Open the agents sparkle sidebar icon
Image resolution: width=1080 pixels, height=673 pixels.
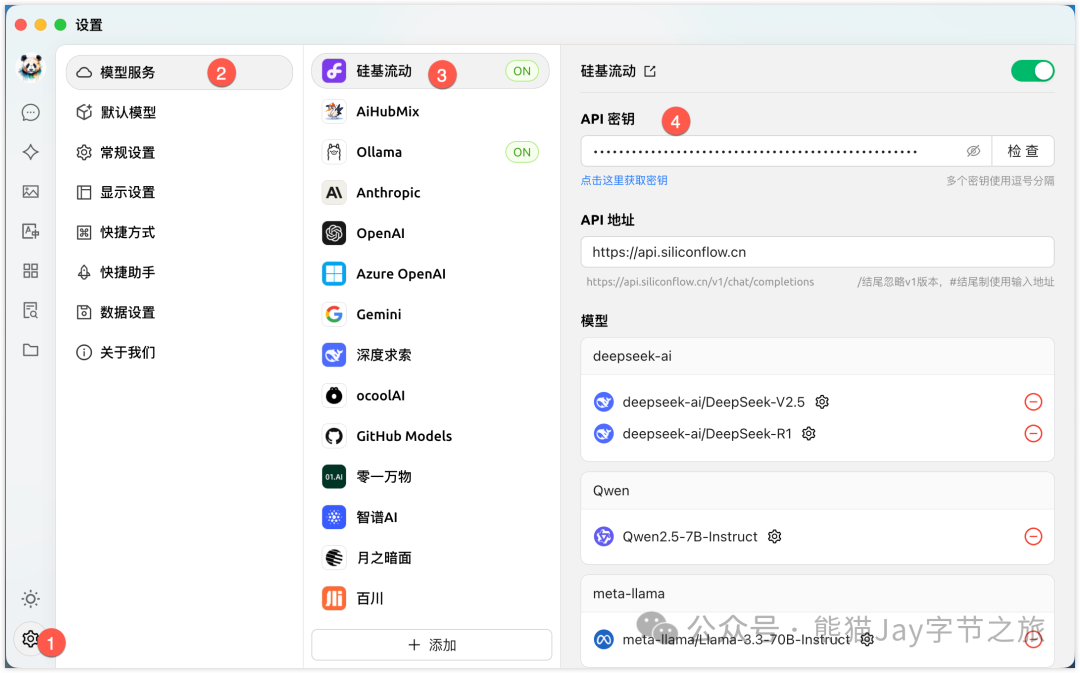[x=30, y=152]
